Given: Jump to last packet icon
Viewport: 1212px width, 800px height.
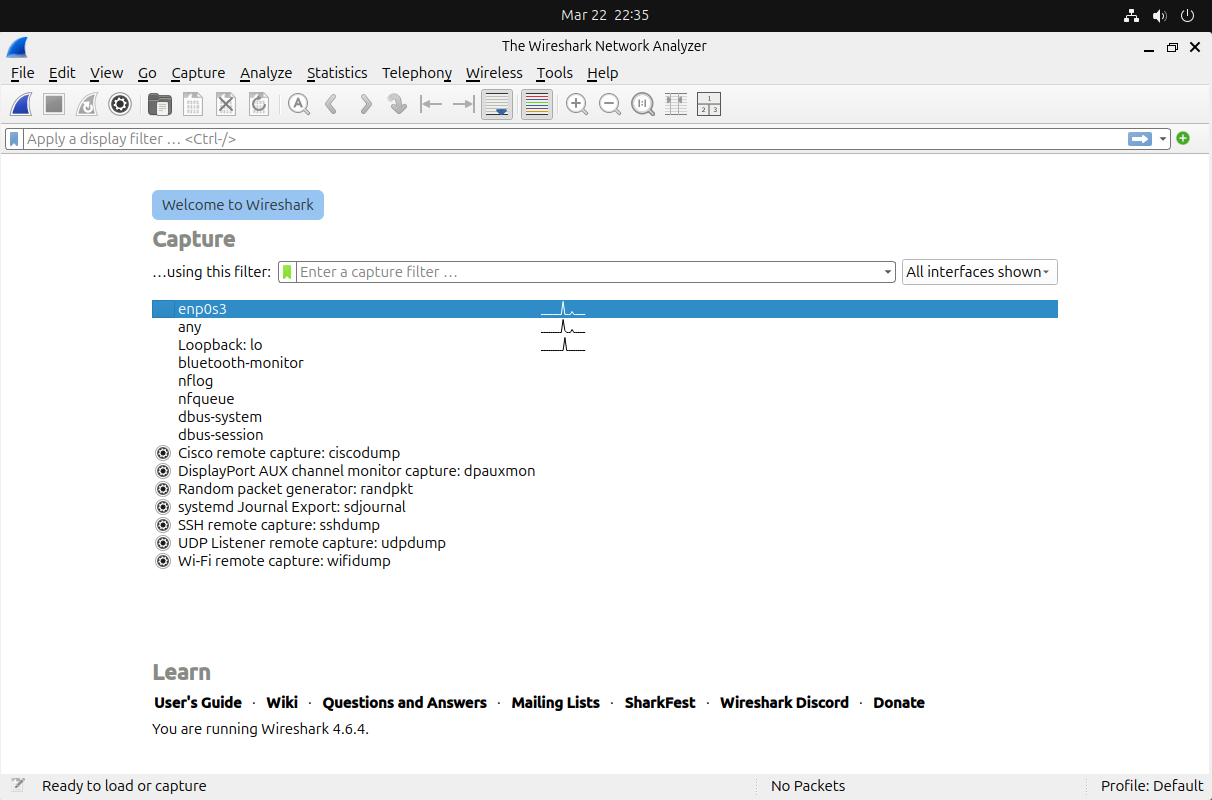Looking at the screenshot, I should (x=463, y=104).
